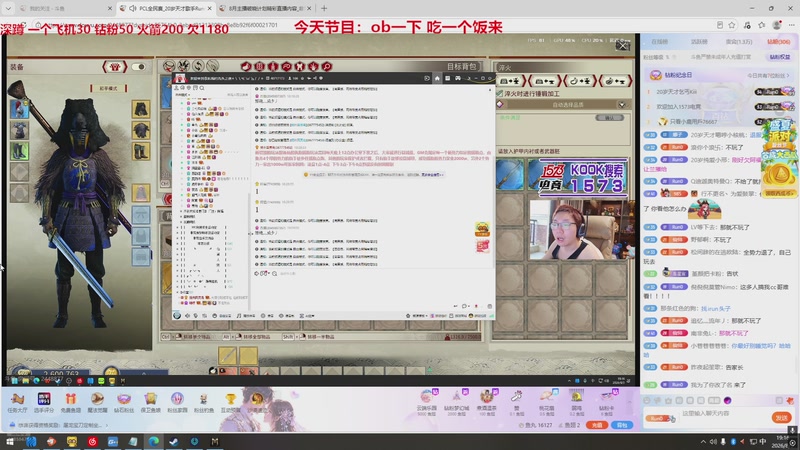800x450 pixels.
Task: Switch to the 贵宾(1.3万) tab
Action: pyautogui.click(x=739, y=42)
